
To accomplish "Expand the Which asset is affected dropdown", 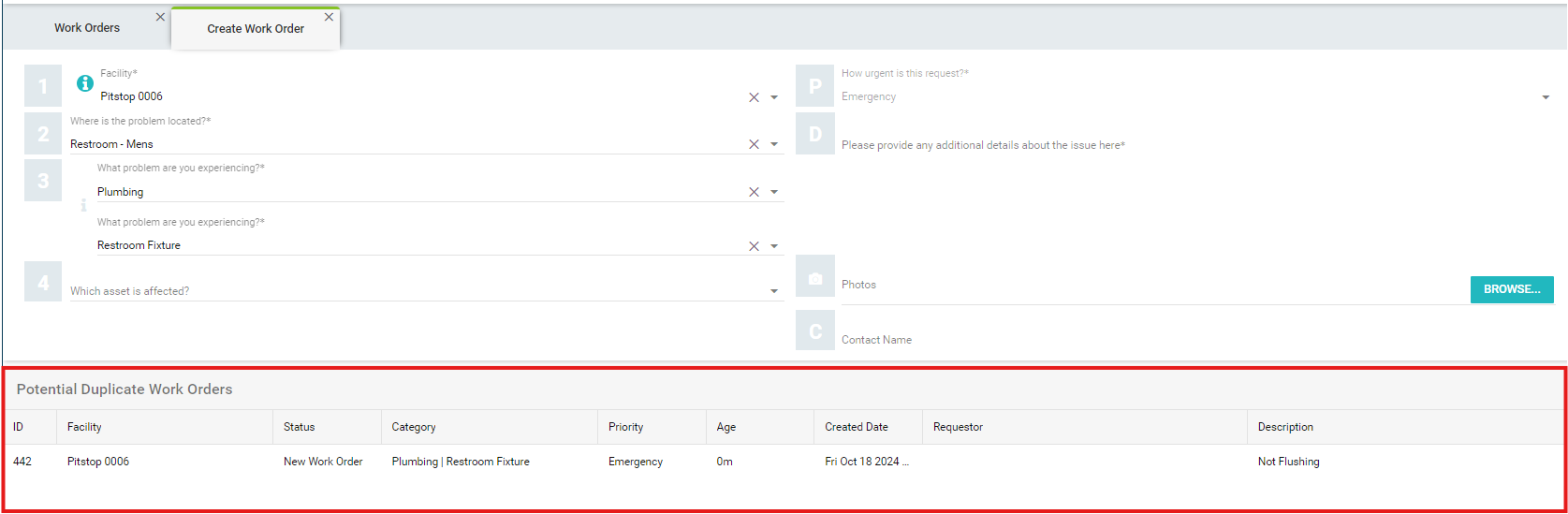I will click(x=774, y=291).
